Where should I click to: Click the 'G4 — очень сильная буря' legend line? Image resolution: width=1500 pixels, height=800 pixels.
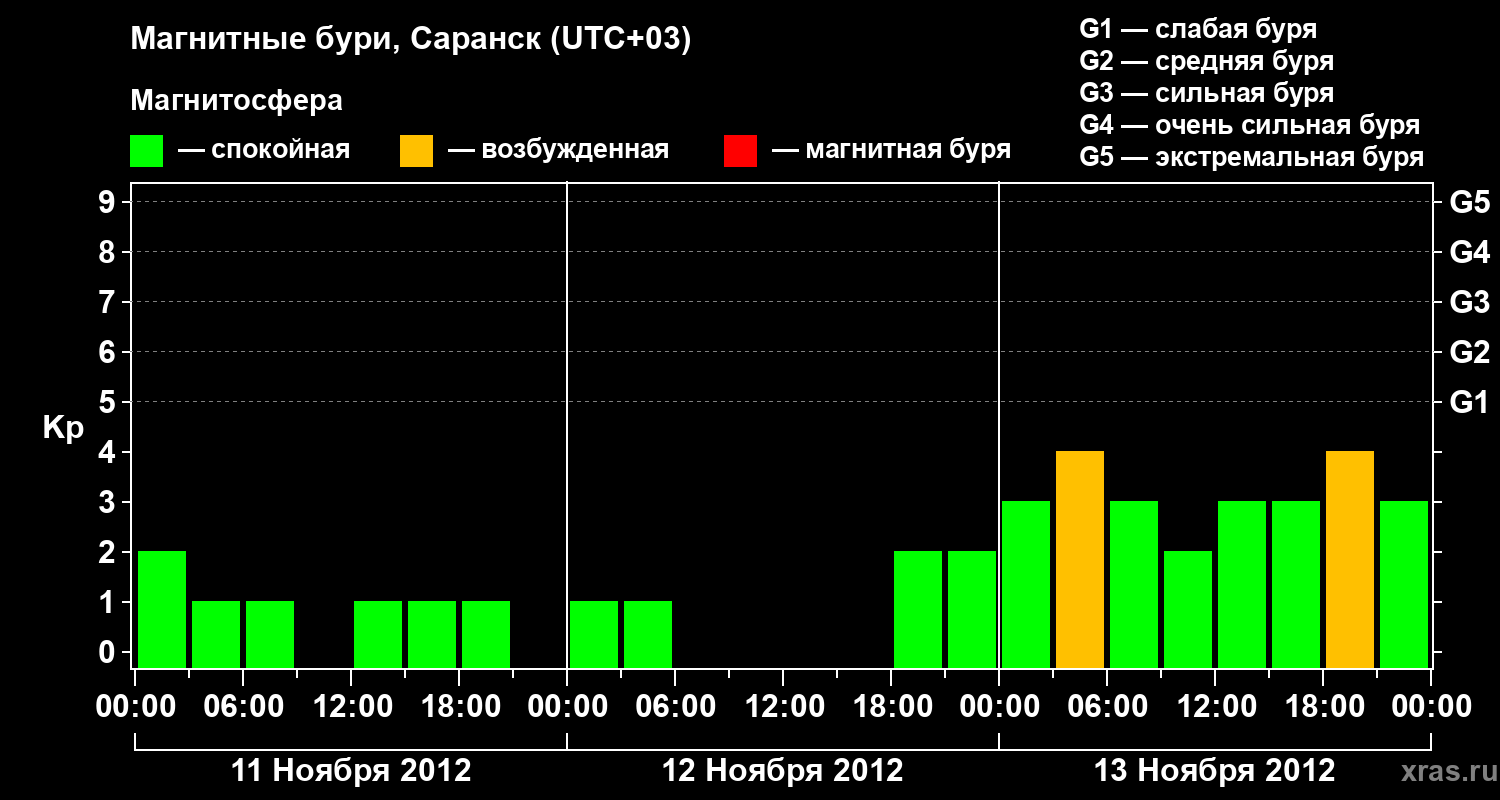1249,125
